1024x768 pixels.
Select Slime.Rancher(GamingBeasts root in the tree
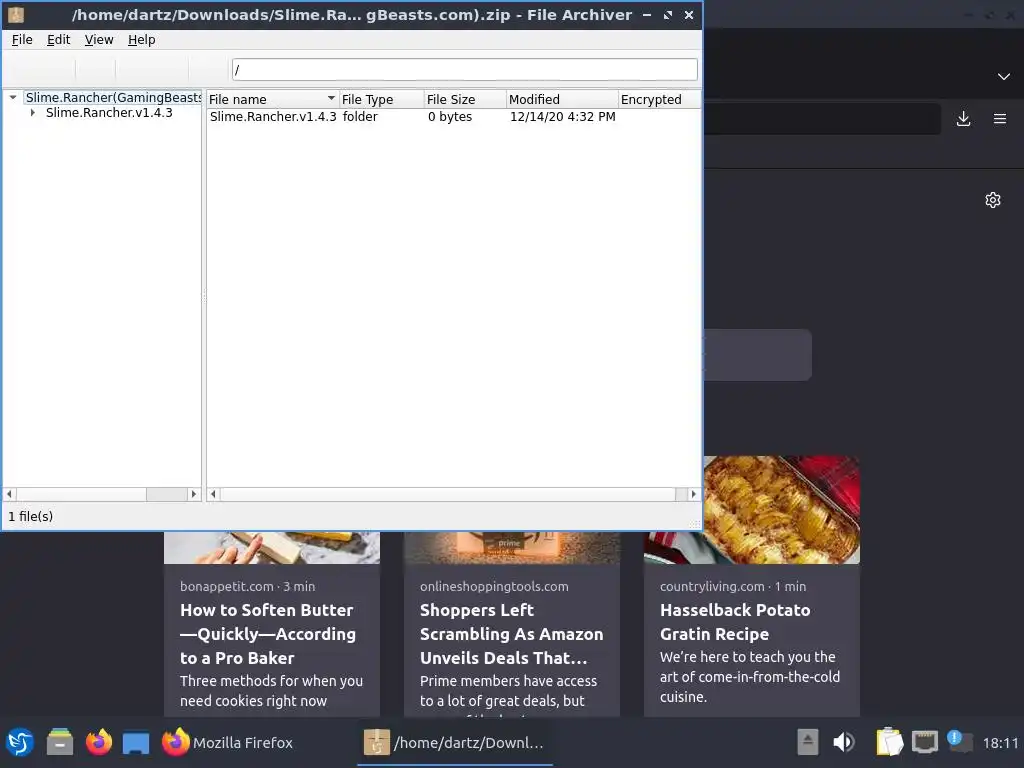click(x=113, y=97)
